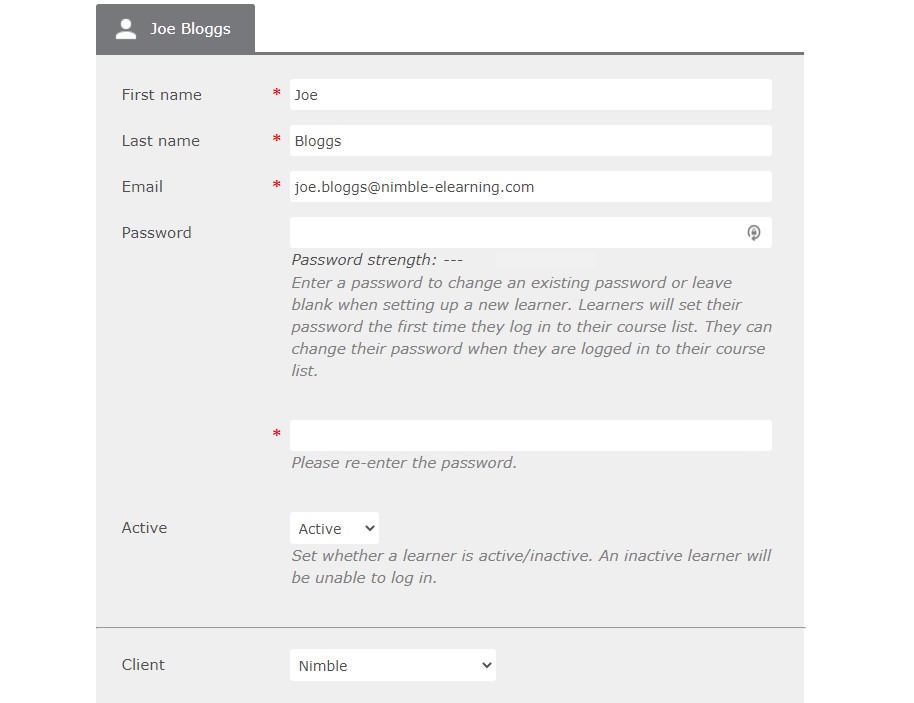The height and width of the screenshot is (703, 914).
Task: Click the 'Set whether a learner is active/inactive' hint
Action: (531, 567)
